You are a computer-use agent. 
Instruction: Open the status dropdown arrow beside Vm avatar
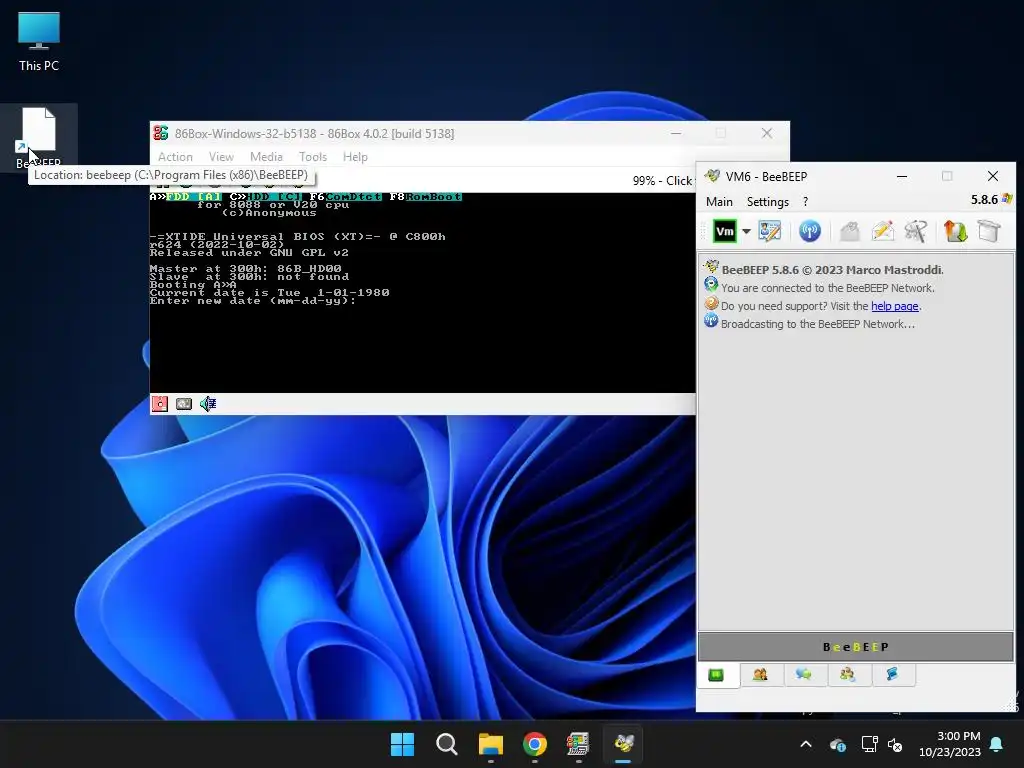[x=746, y=231]
